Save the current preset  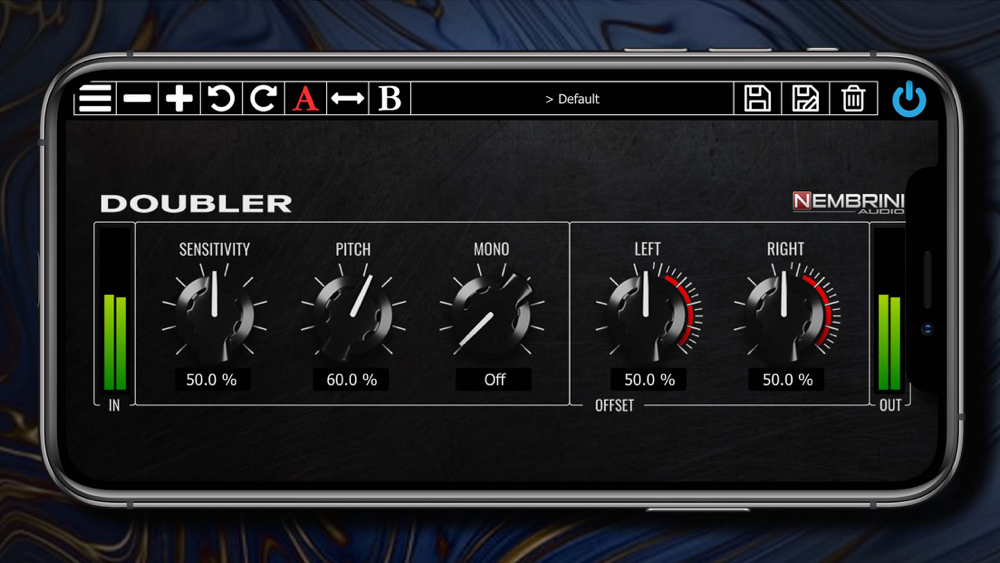(x=757, y=99)
